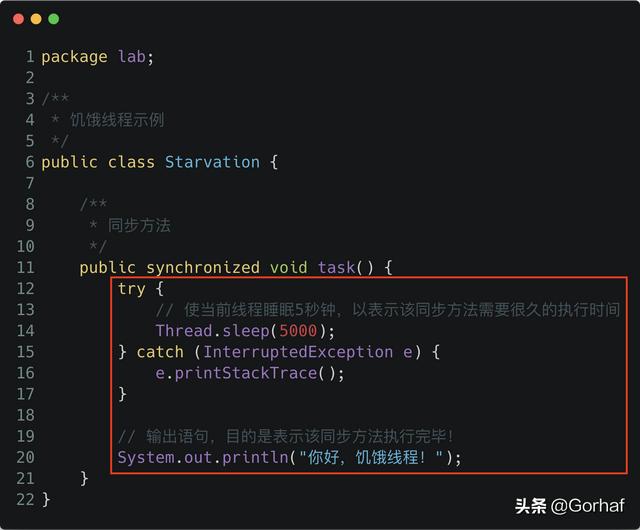
Task: Click the task method name
Action: click(x=337, y=267)
